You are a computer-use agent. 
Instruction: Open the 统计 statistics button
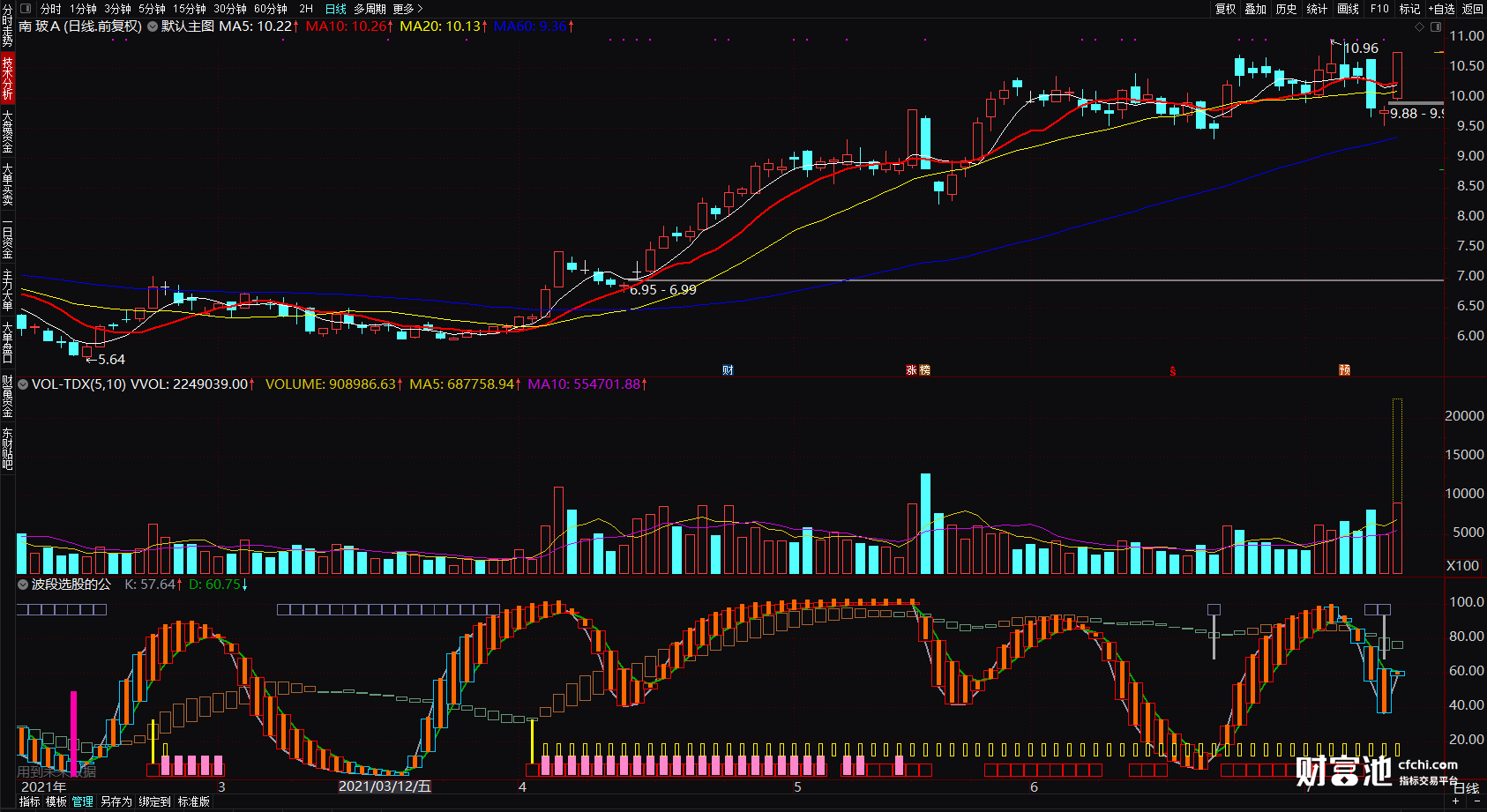1316,9
